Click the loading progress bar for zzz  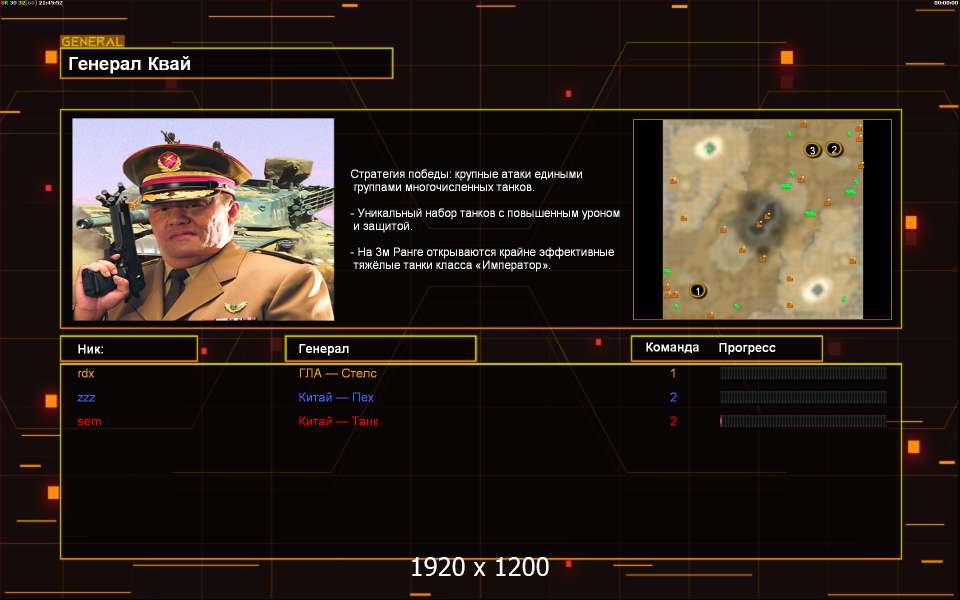coord(803,397)
